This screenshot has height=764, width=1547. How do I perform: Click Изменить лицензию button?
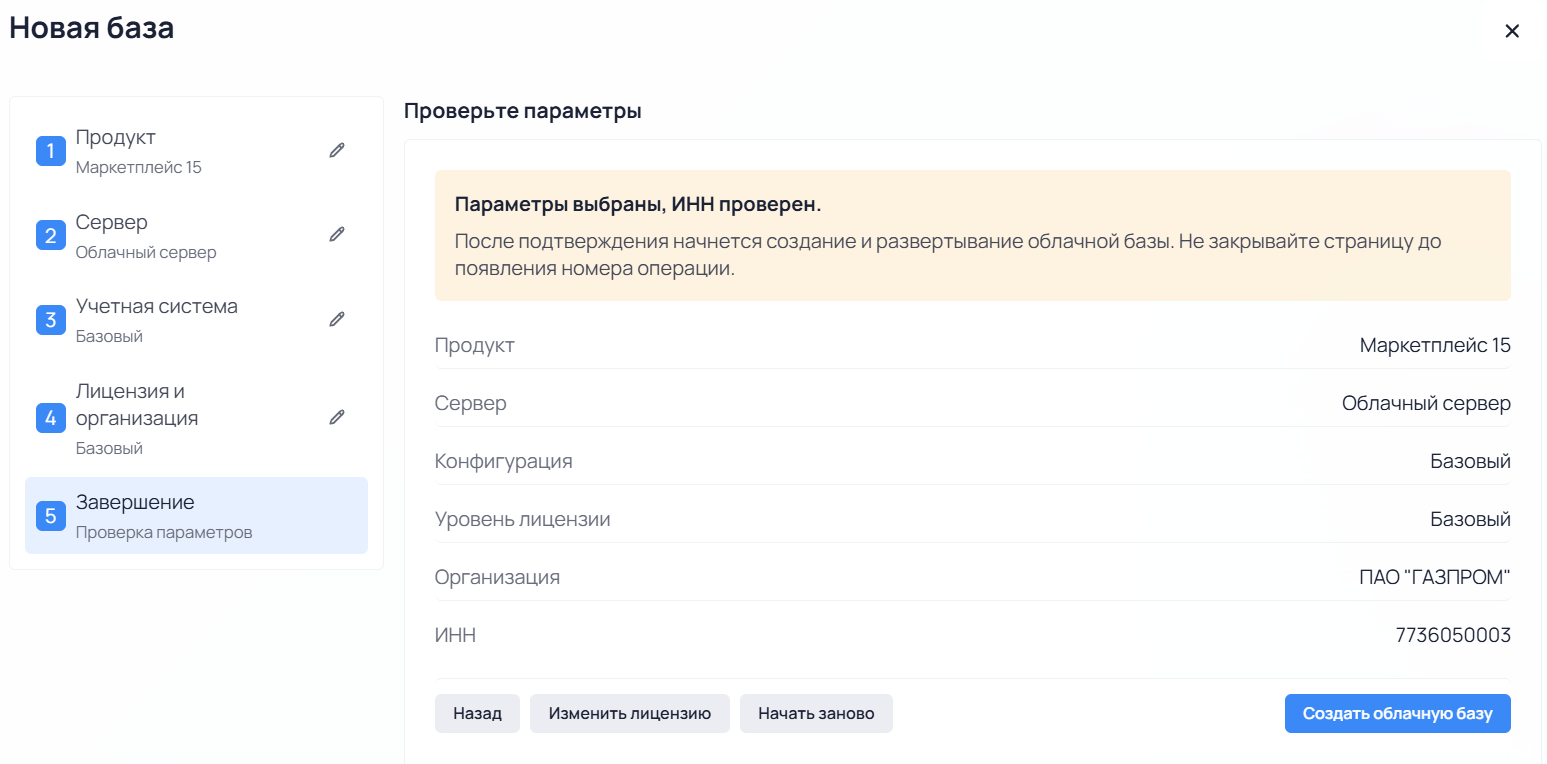point(630,714)
